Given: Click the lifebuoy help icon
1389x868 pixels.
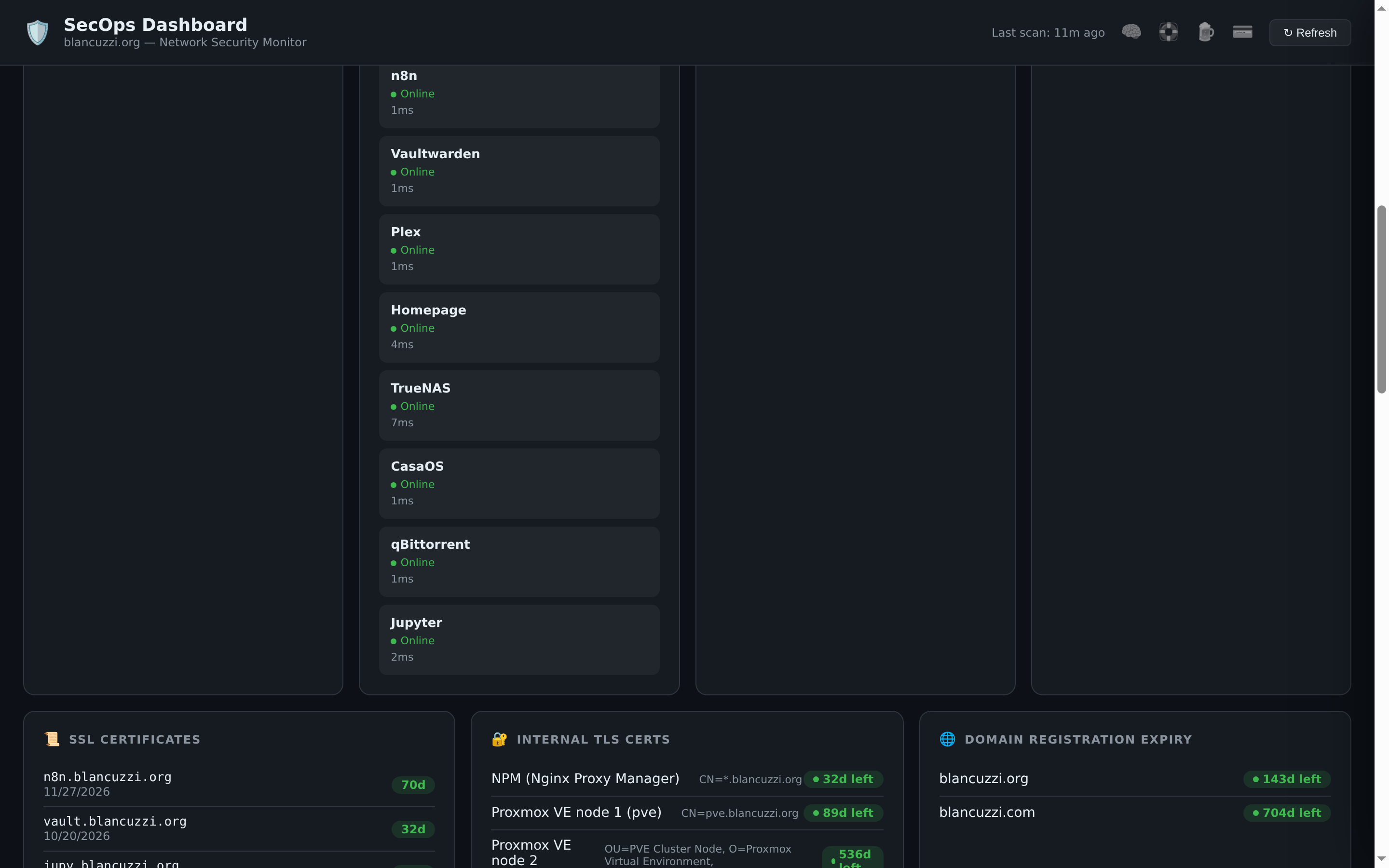Looking at the screenshot, I should 1168,32.
